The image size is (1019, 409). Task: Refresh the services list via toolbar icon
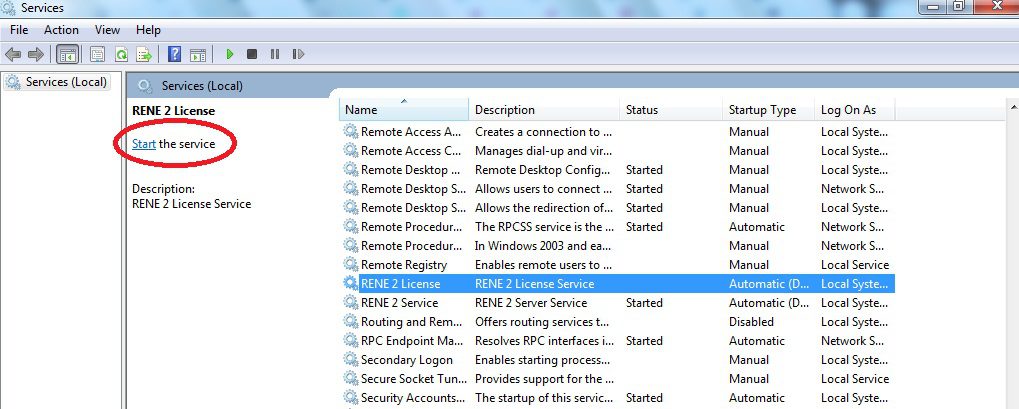click(121, 55)
